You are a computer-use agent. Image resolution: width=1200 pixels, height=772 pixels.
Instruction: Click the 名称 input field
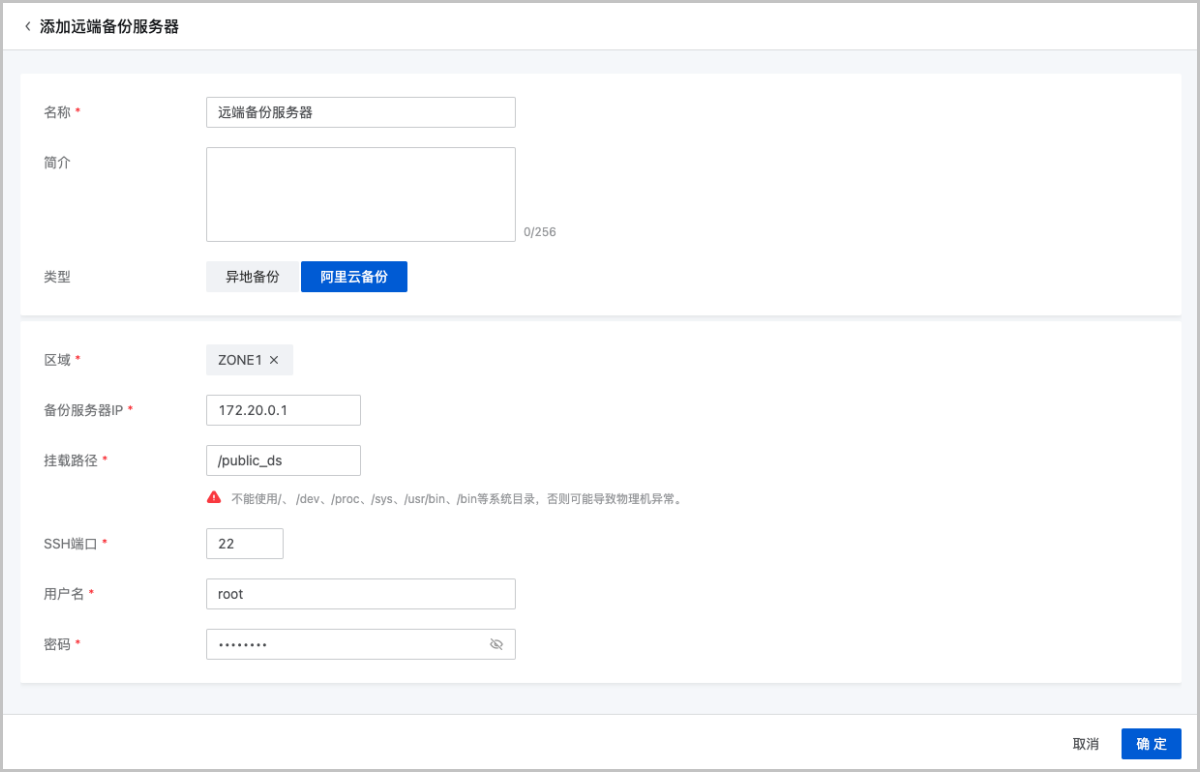click(360, 112)
